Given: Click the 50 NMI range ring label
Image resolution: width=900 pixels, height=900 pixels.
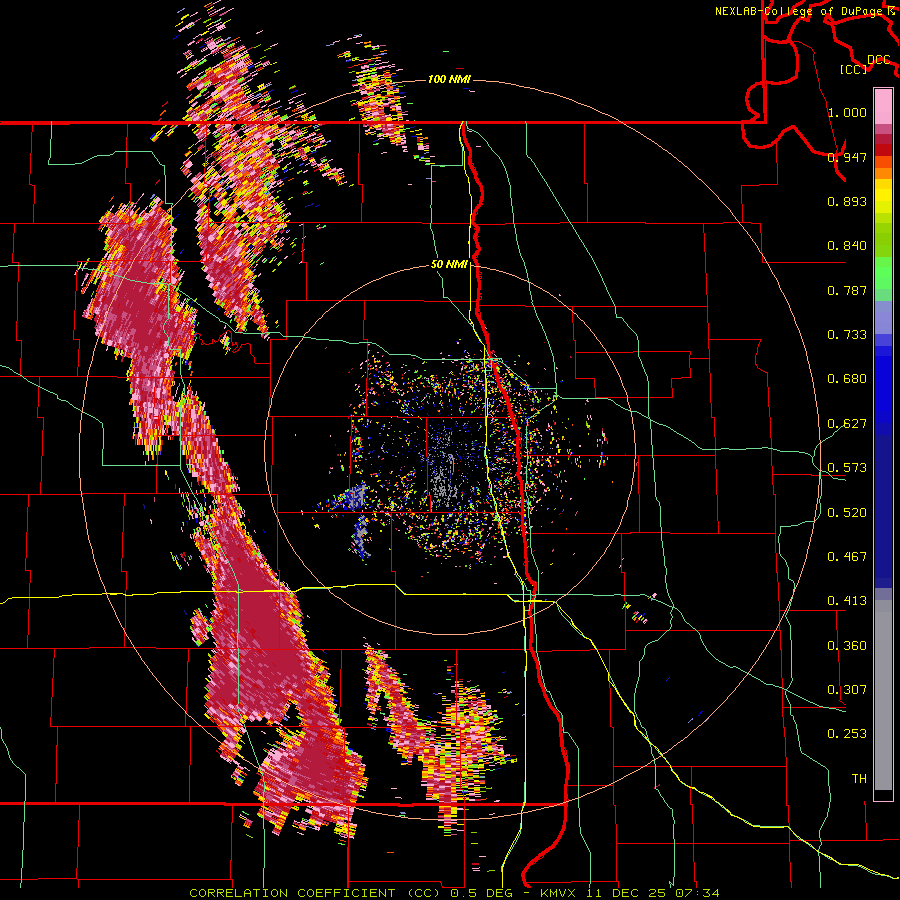Looking at the screenshot, I should 449,265.
